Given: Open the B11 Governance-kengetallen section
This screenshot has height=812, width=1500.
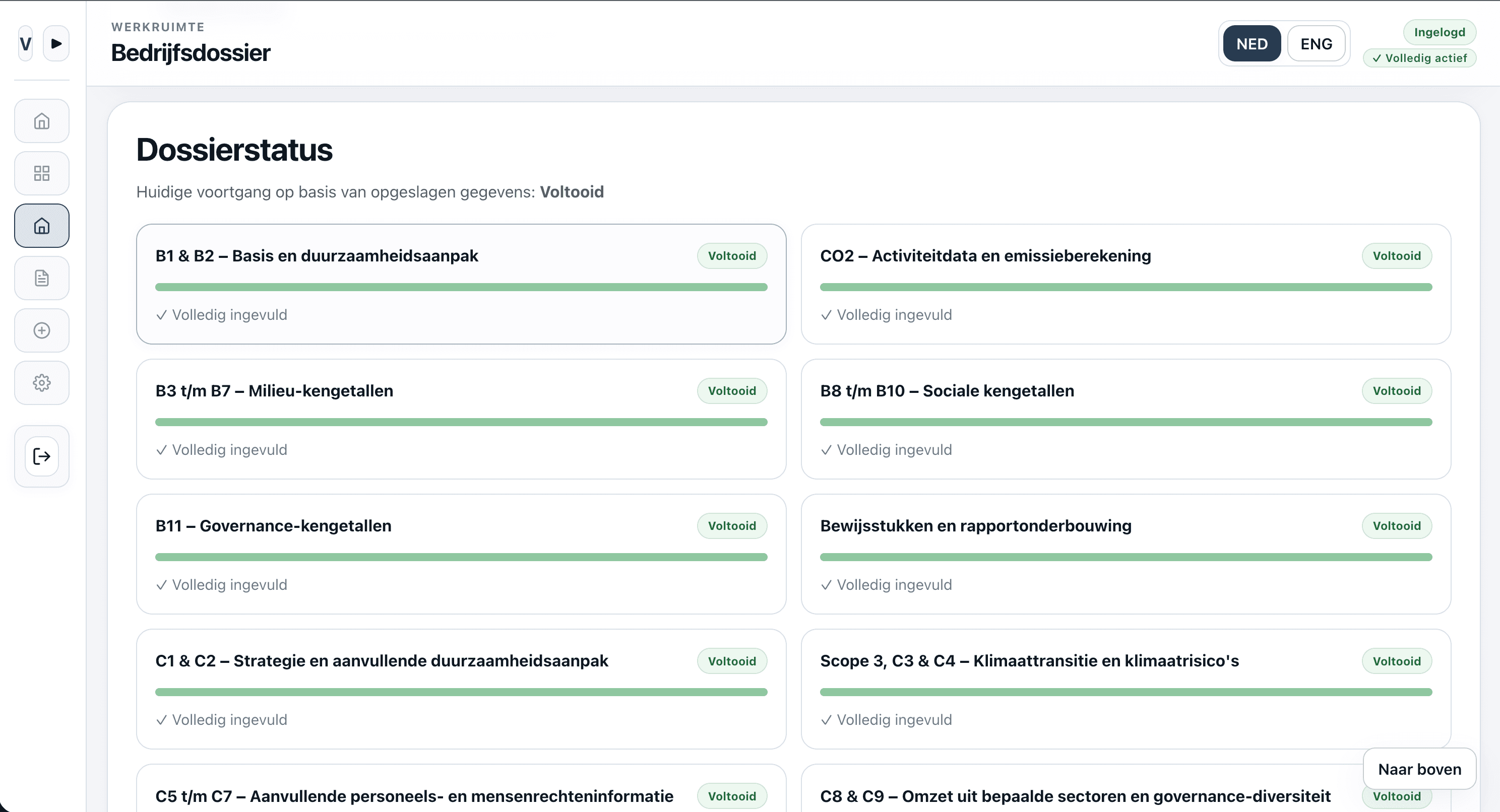Looking at the screenshot, I should pyautogui.click(x=461, y=554).
